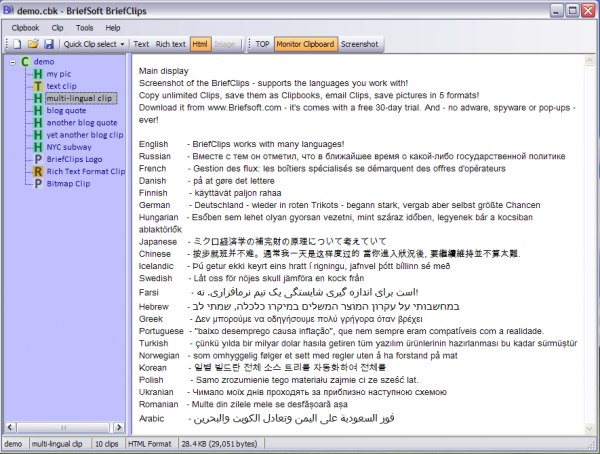600x454 pixels.
Task: Click the toolbar grip before TOP
Action: [x=249, y=44]
